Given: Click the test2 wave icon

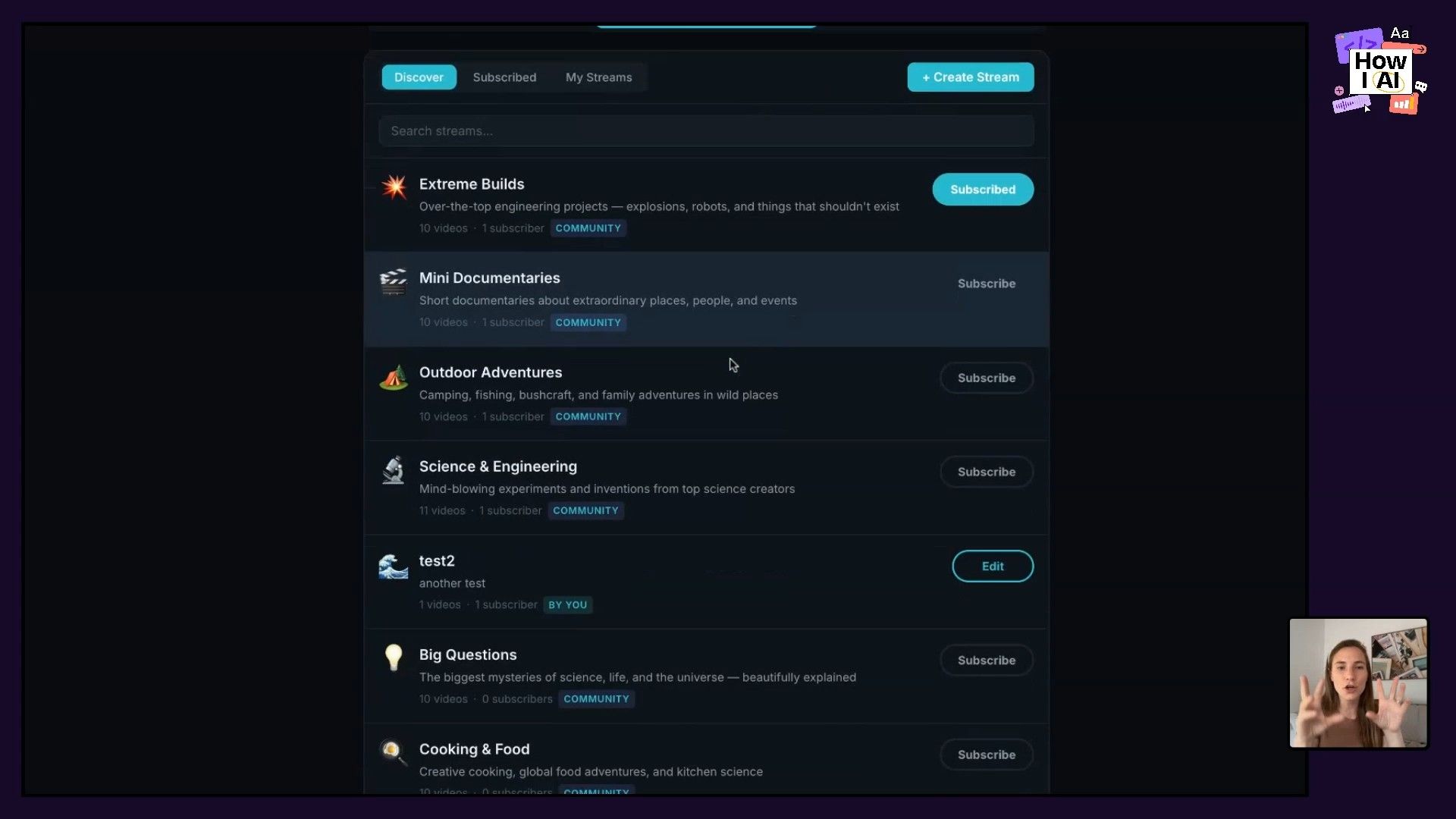Looking at the screenshot, I should (x=394, y=566).
